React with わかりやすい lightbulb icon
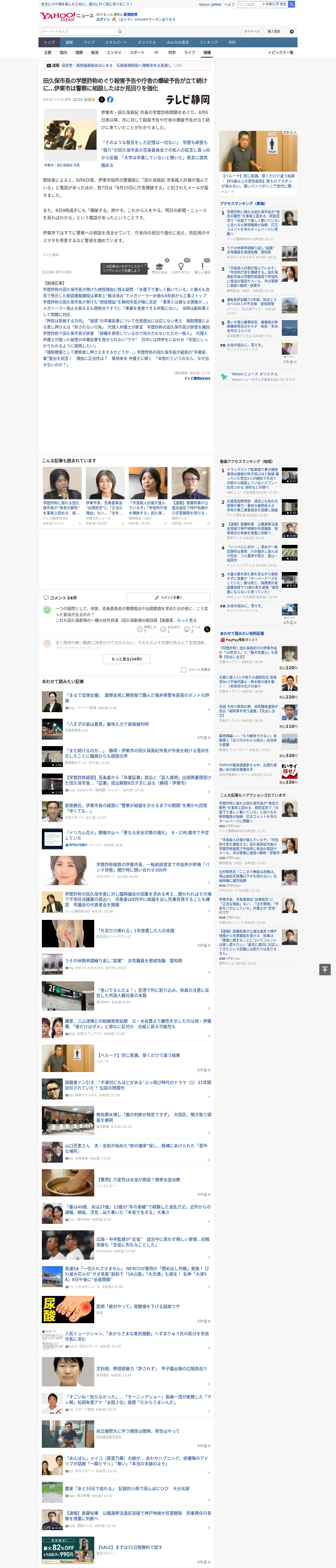Screen dimensions: 336x1568 181,267
